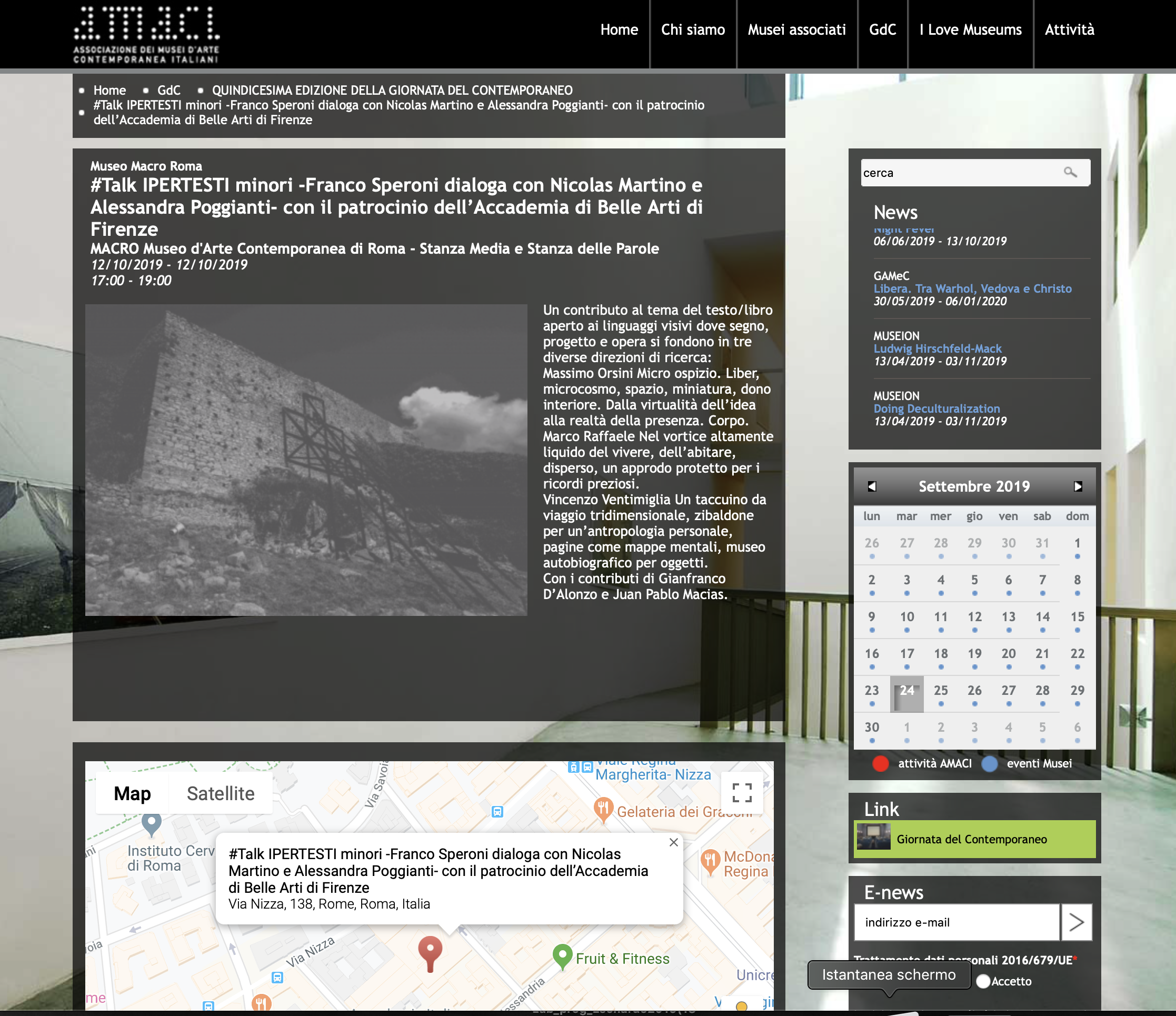Open the Musei associati menu
Image resolution: width=1176 pixels, height=1016 pixels.
coord(796,29)
